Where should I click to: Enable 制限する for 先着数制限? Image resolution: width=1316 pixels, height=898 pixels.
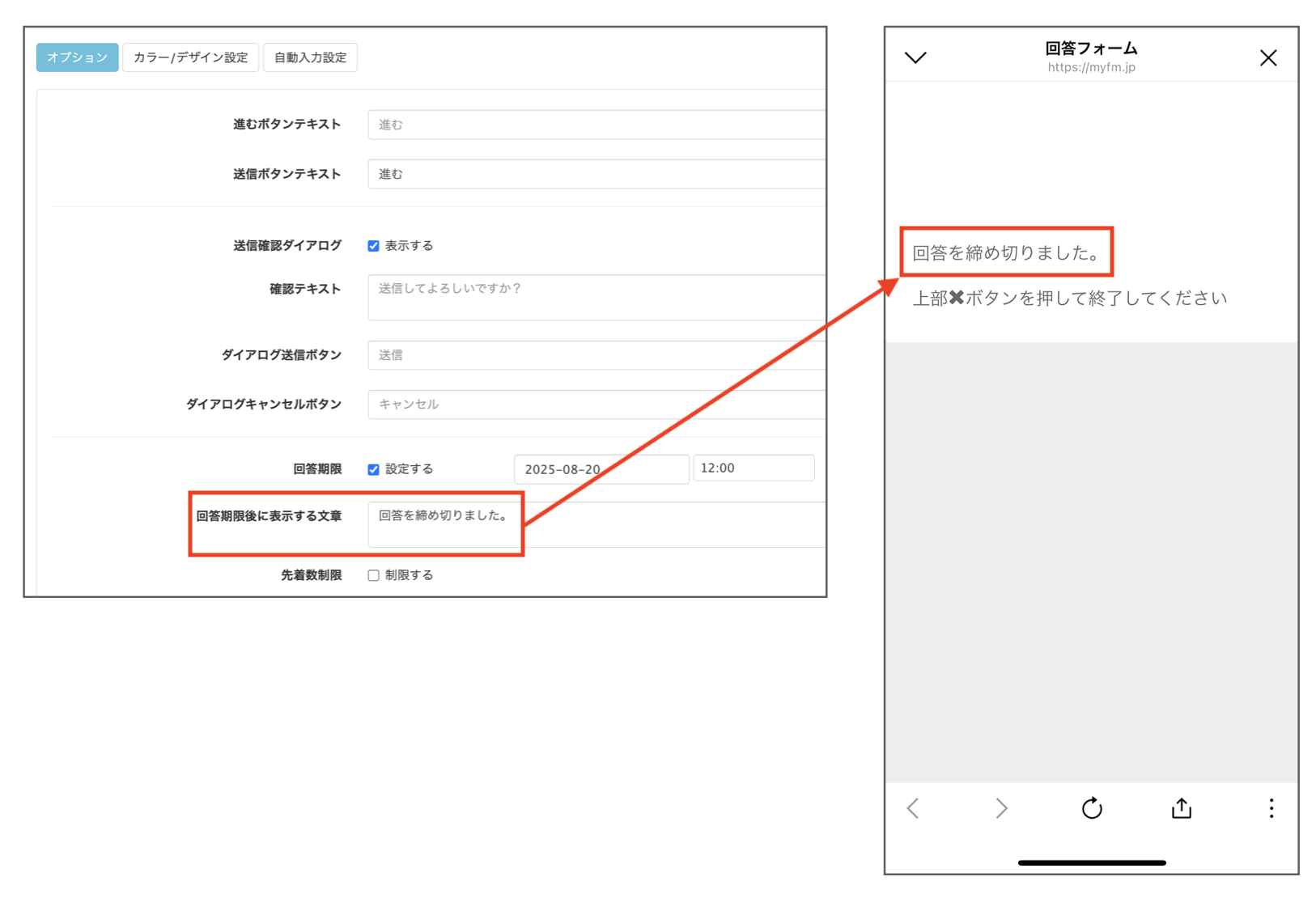click(373, 574)
